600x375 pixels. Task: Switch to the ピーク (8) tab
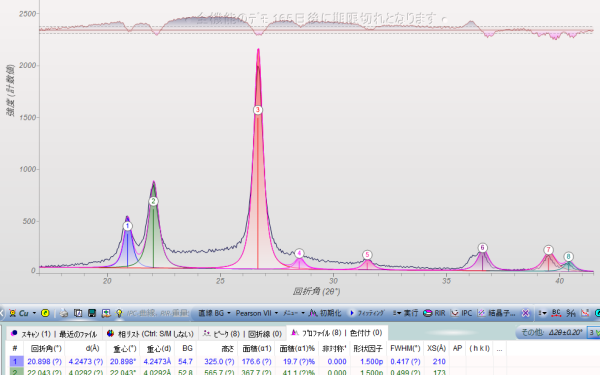pyautogui.click(x=221, y=334)
